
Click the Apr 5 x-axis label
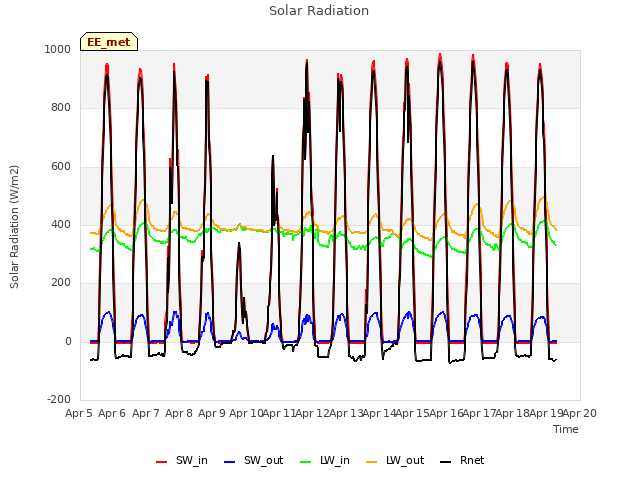point(79,413)
